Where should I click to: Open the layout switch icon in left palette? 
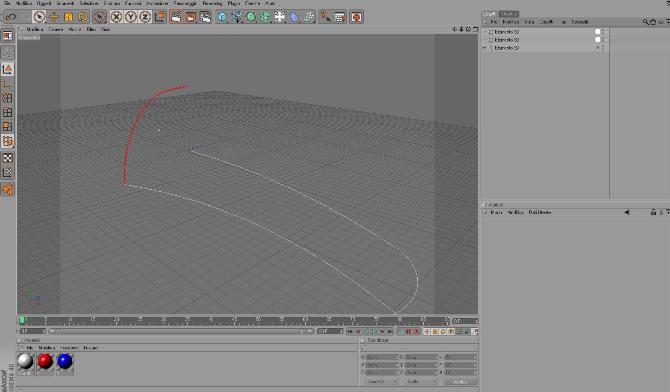(x=8, y=36)
